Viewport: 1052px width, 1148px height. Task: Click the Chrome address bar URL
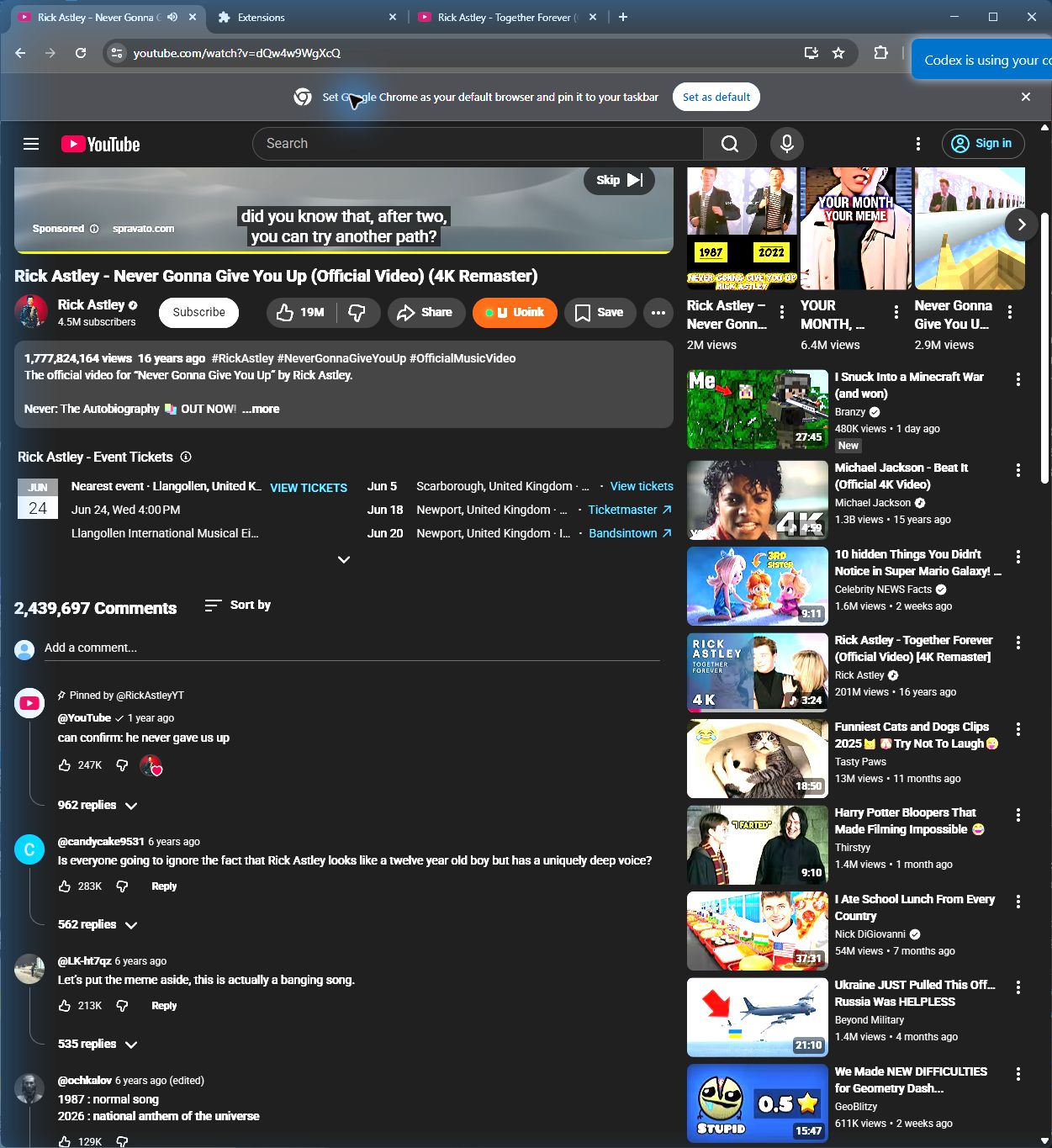point(236,53)
